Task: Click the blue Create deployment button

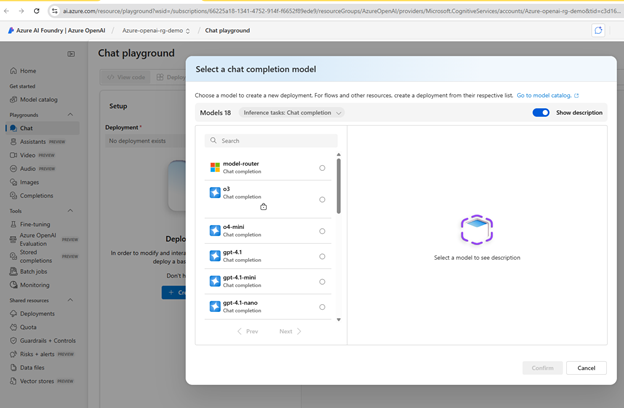Action: click(174, 293)
